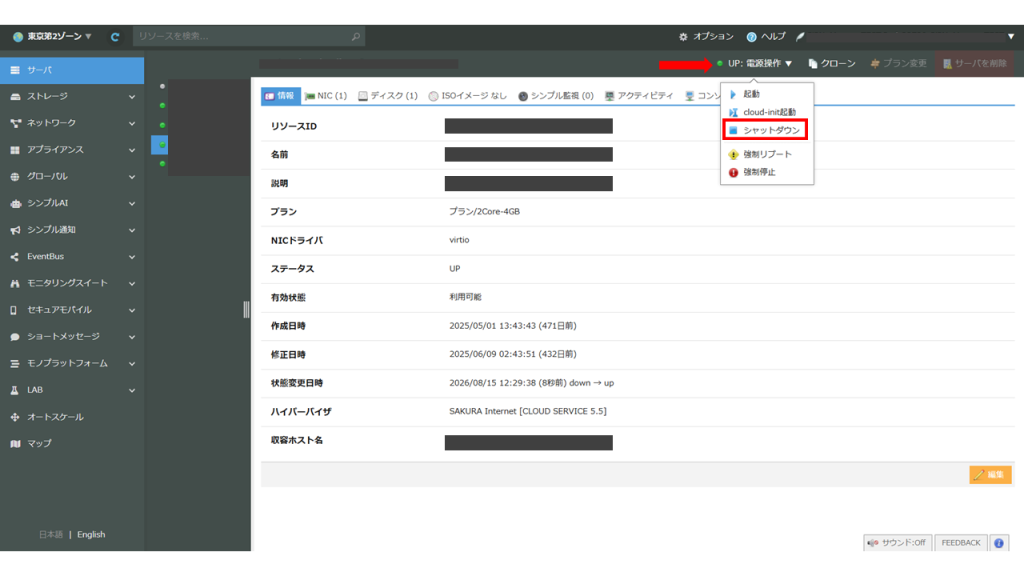Switch to the ディスク (1) tab
1024x576 pixels.
[x=388, y=96]
